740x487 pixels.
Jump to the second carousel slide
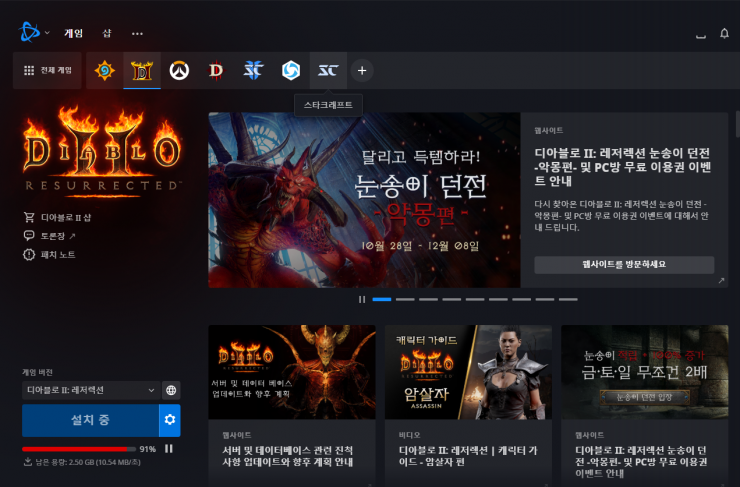point(405,299)
